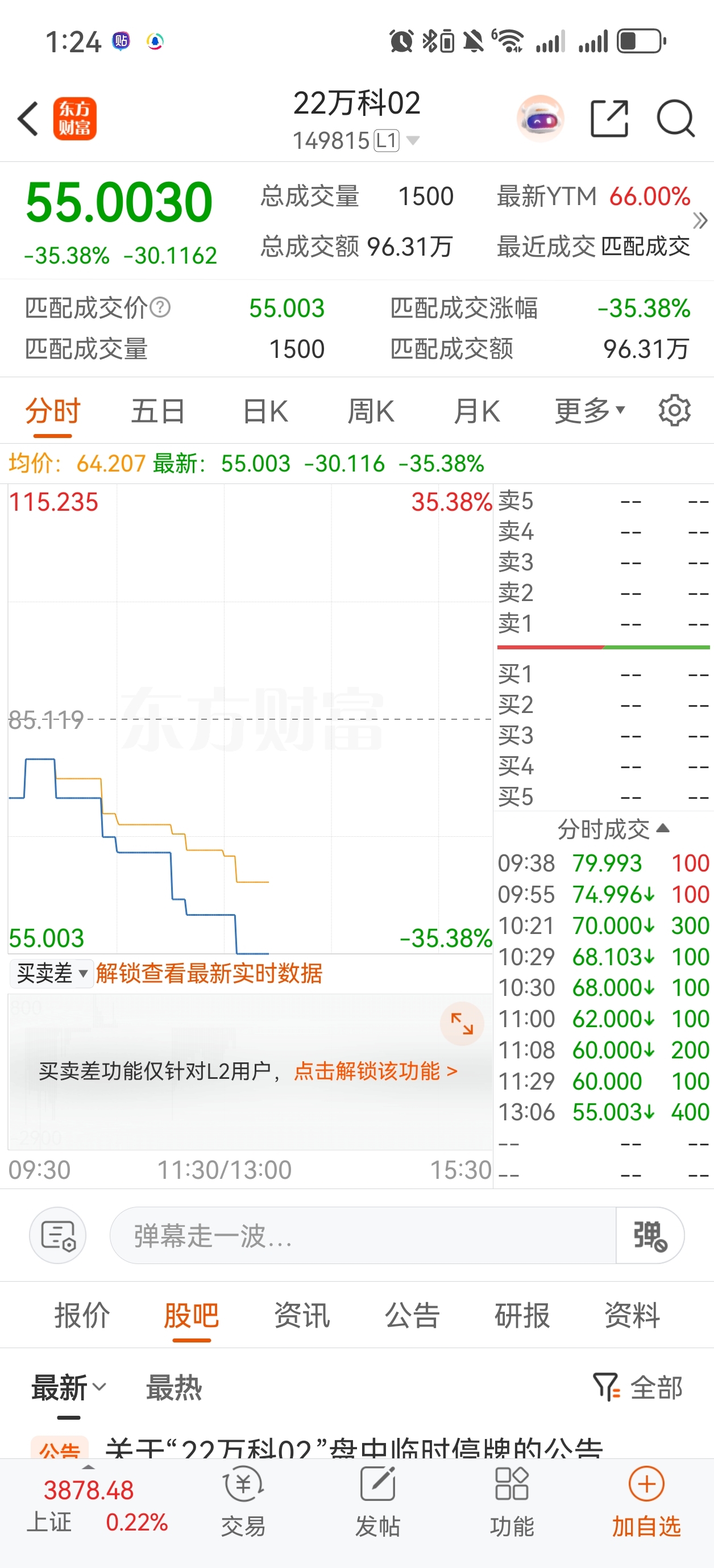Tap the battery status icon
Screen dimensions: 714x1568
tap(641, 41)
